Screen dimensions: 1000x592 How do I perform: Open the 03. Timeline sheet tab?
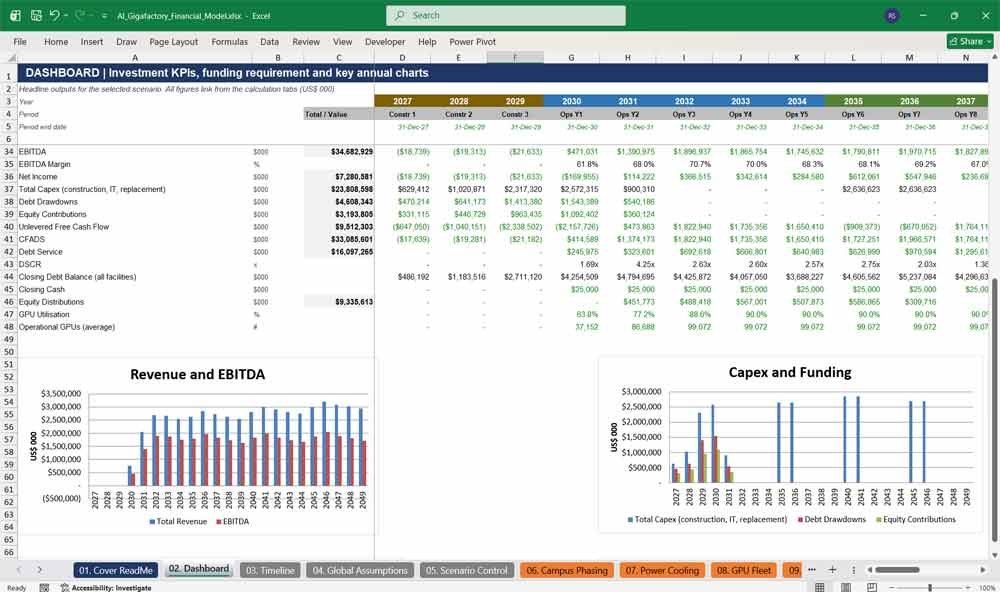click(270, 570)
